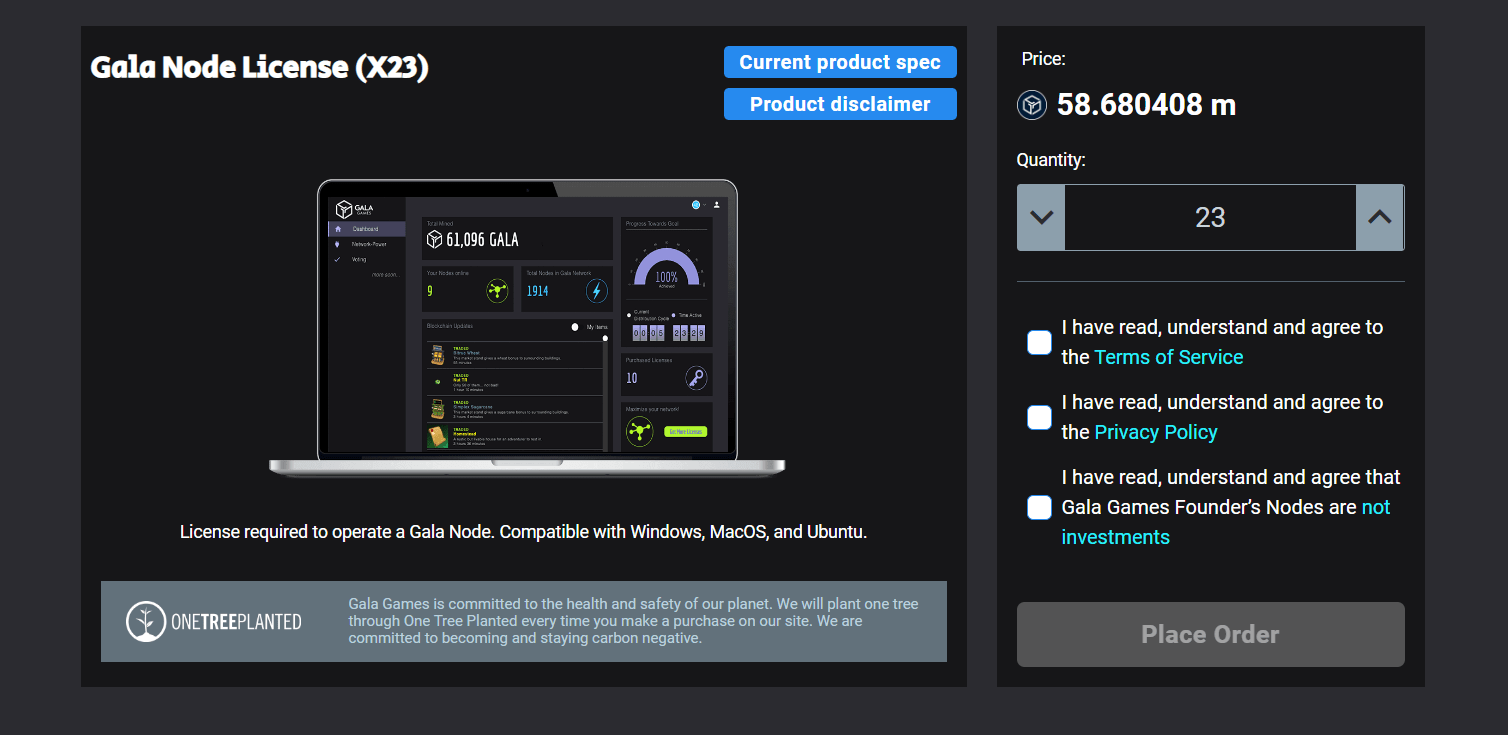Click the license compatibility description text
The image size is (1508, 735).
point(523,532)
